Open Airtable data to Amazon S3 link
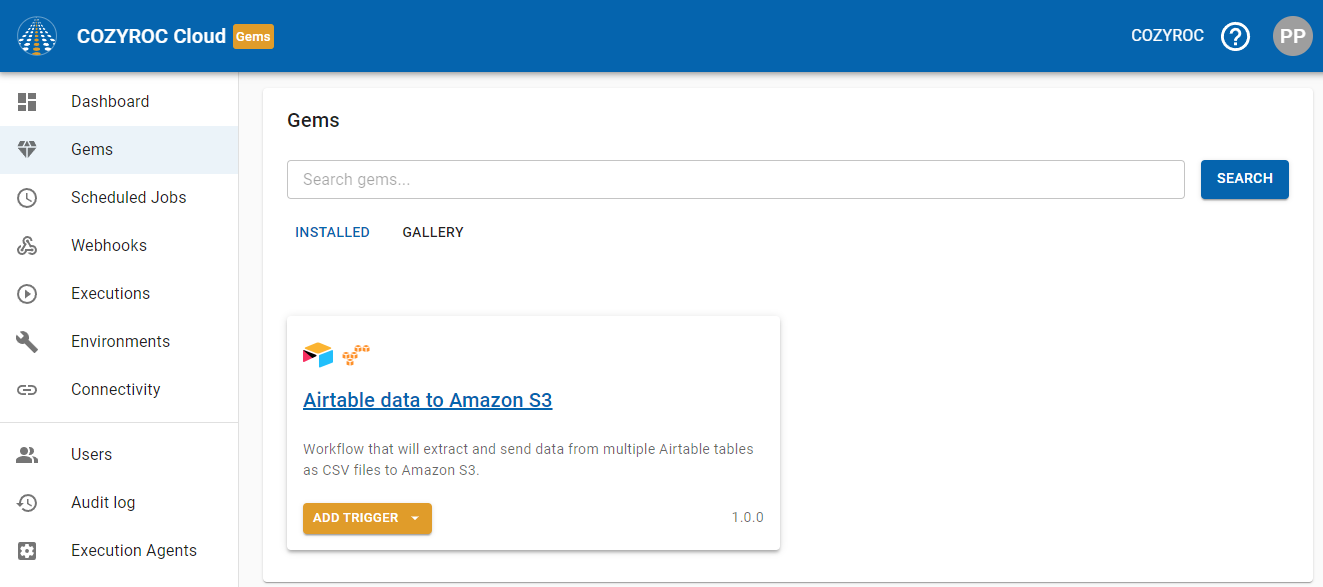This screenshot has width=1323, height=587. pos(427,400)
